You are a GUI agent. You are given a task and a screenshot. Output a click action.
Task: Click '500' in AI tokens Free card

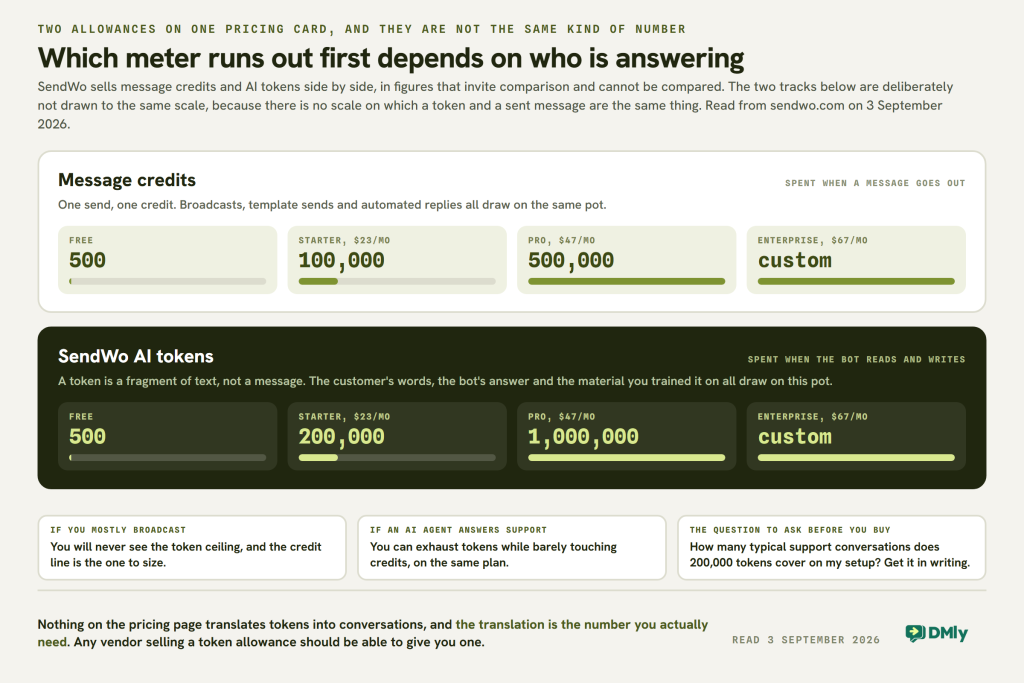pos(88,437)
